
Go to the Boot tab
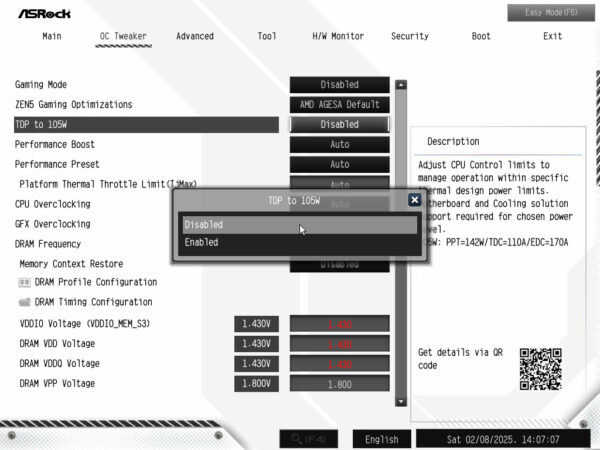tap(481, 36)
